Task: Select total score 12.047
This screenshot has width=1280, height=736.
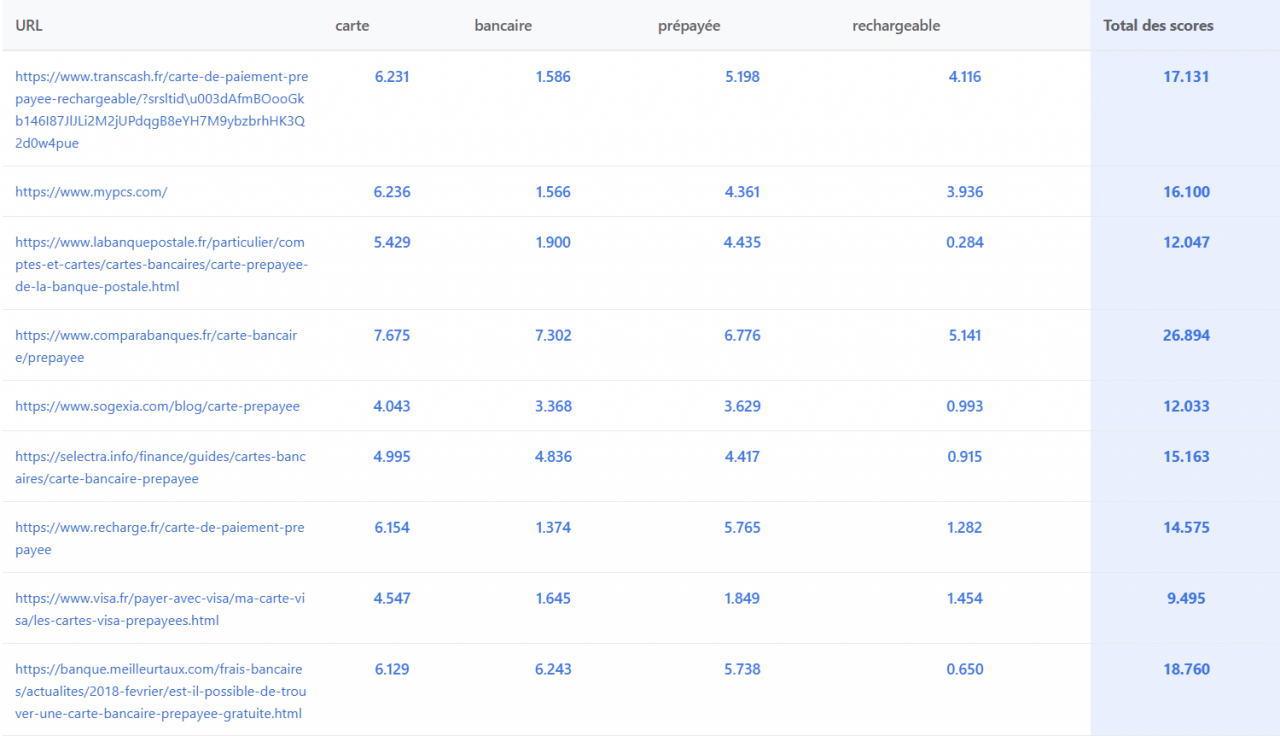Action: coord(1186,242)
